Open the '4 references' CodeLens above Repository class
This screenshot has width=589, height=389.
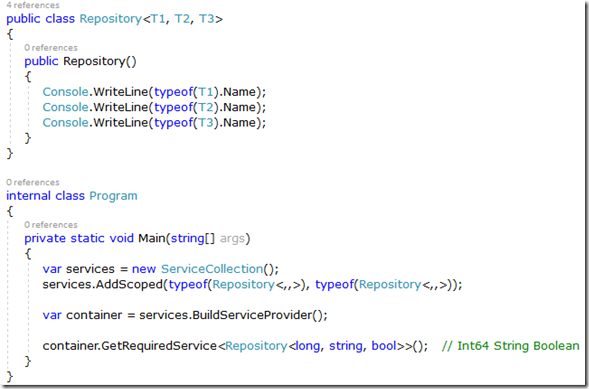click(33, 5)
